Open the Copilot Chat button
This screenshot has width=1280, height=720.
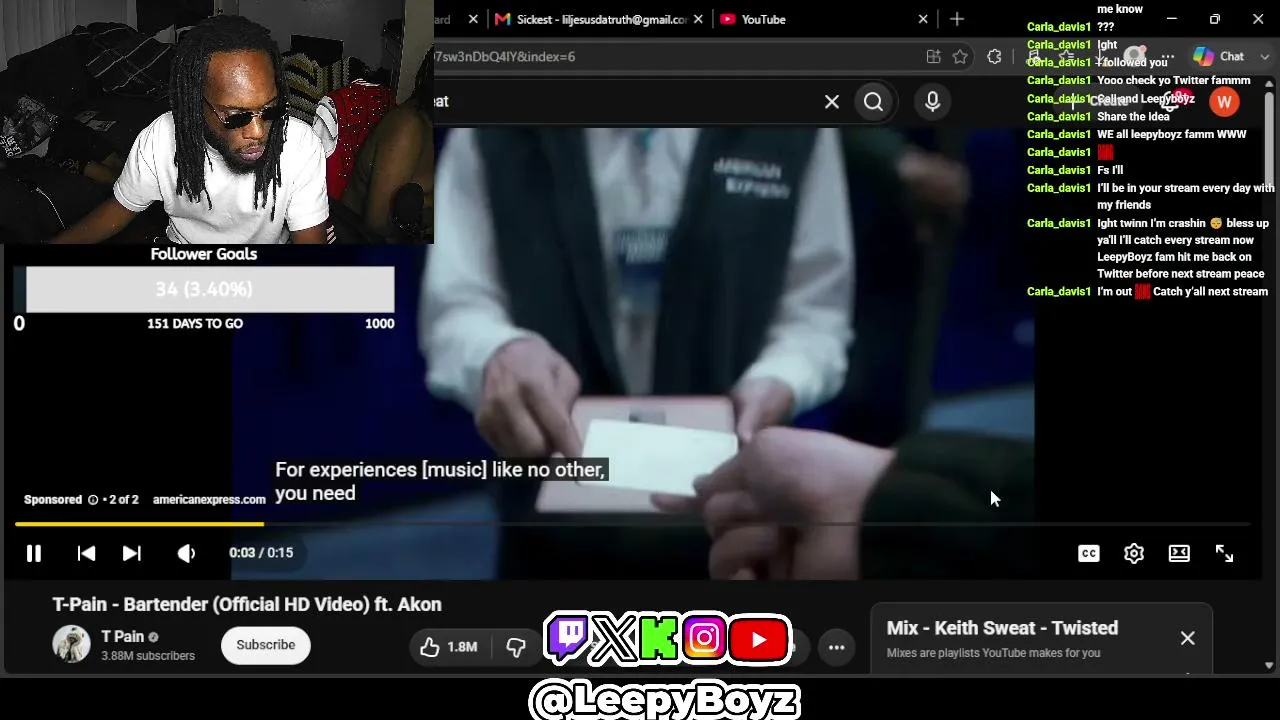[x=1218, y=57]
